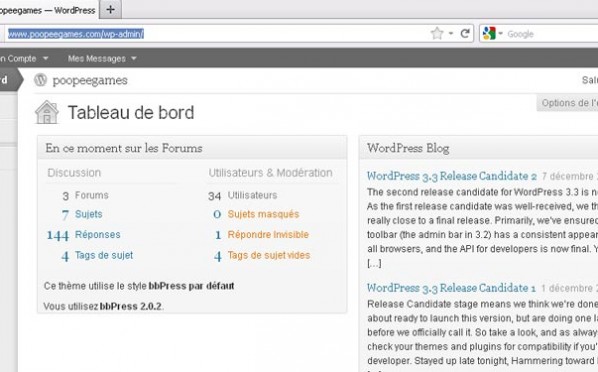Open a new browser tab
Screen dimensions: 598x372
[111, 9]
